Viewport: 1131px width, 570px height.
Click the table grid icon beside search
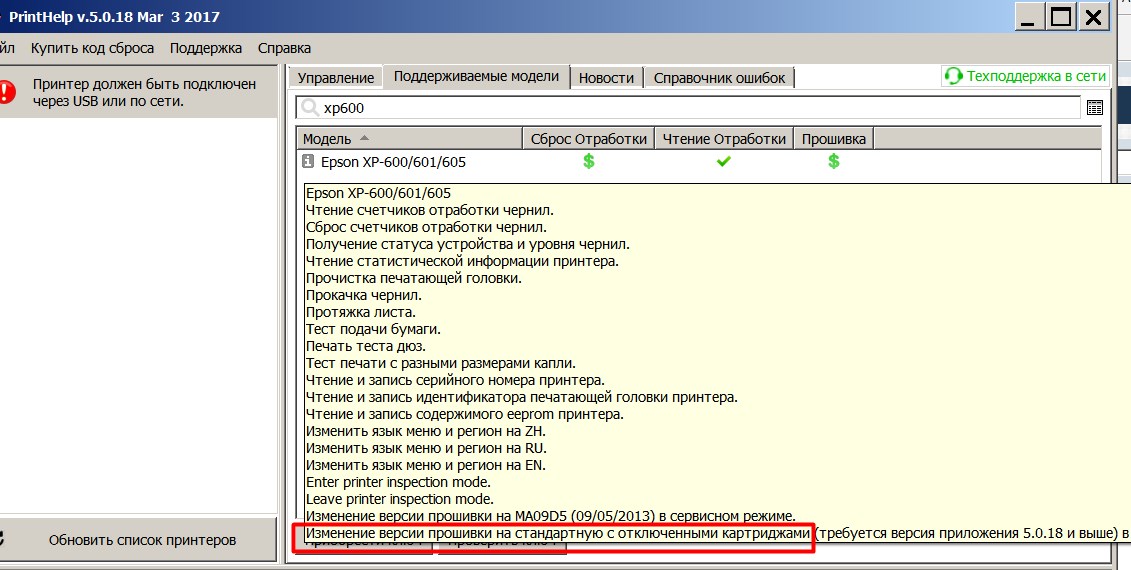[1094, 108]
